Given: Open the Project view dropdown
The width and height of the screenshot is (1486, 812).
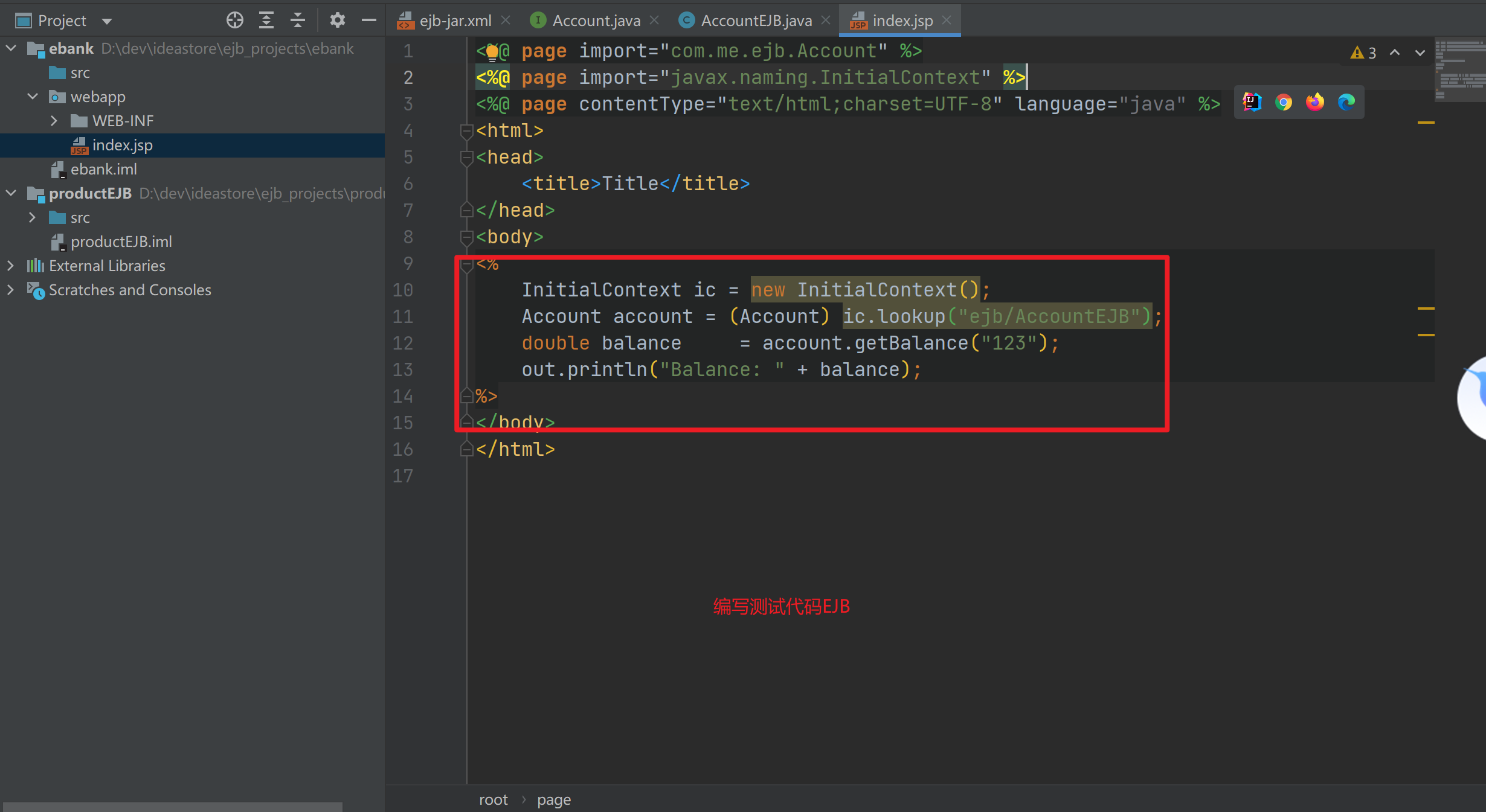Looking at the screenshot, I should [x=107, y=22].
